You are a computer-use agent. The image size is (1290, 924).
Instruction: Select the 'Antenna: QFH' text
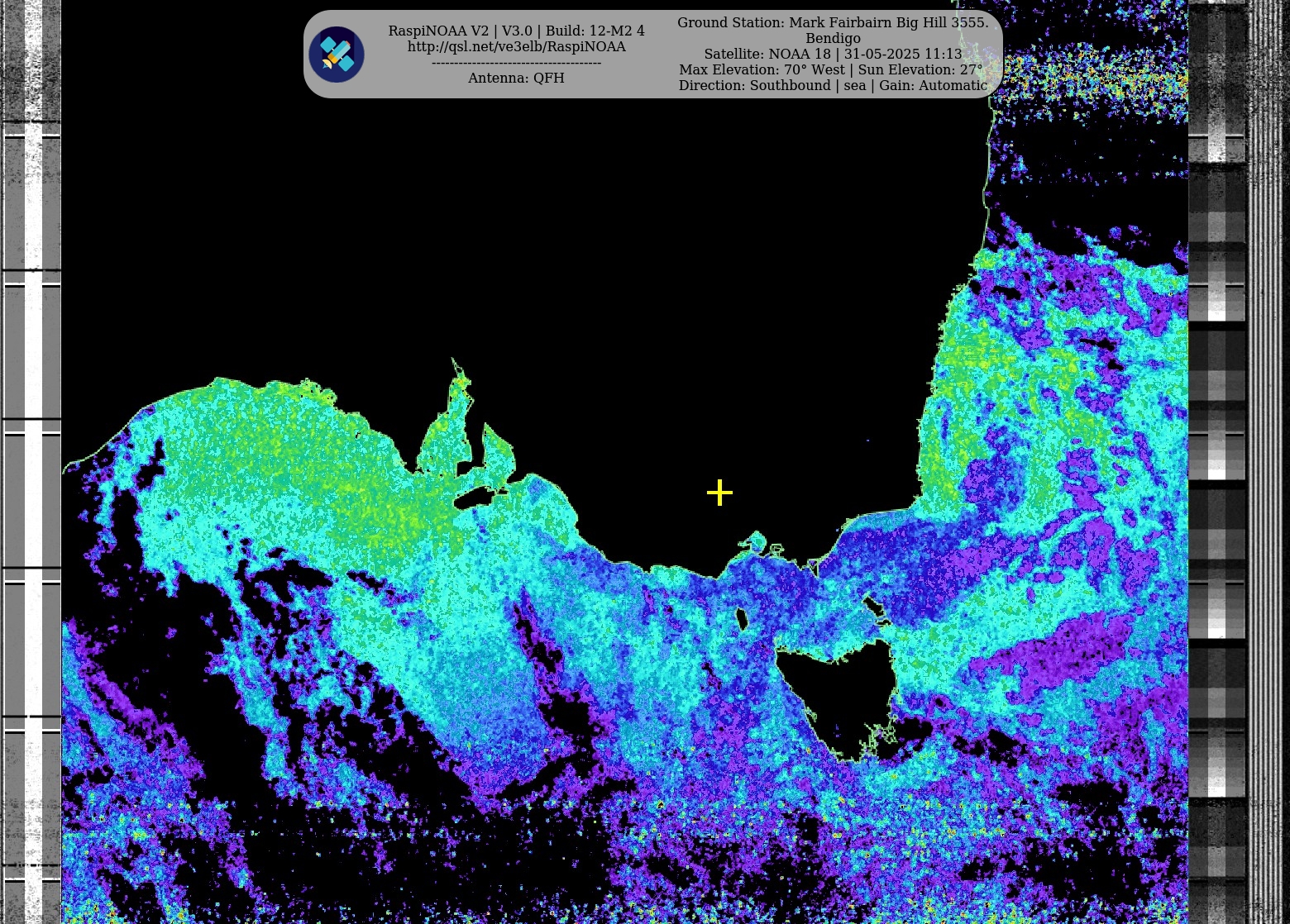point(516,79)
